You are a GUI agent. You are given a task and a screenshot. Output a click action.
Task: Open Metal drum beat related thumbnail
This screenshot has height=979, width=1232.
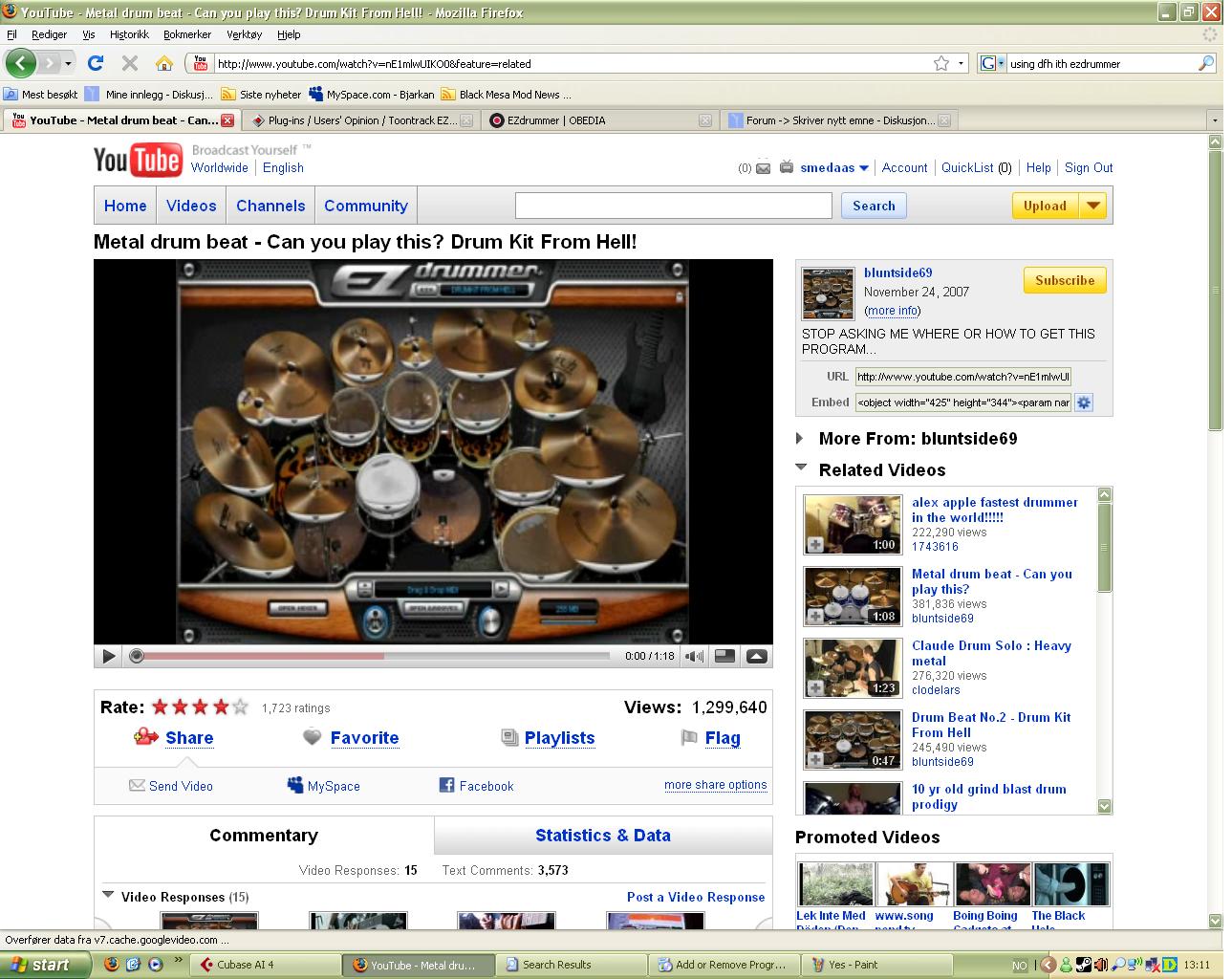(853, 596)
